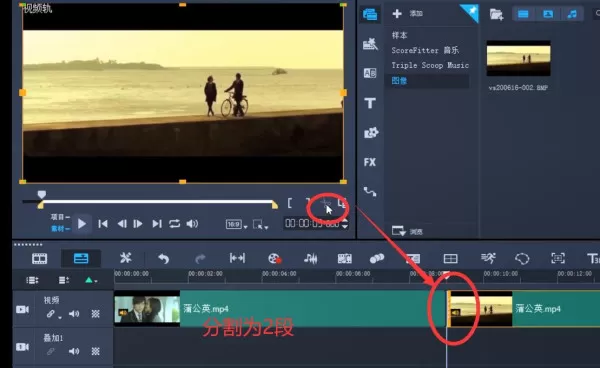Open the 3D title editor
600x368 pixels.
pyautogui.click(x=593, y=259)
